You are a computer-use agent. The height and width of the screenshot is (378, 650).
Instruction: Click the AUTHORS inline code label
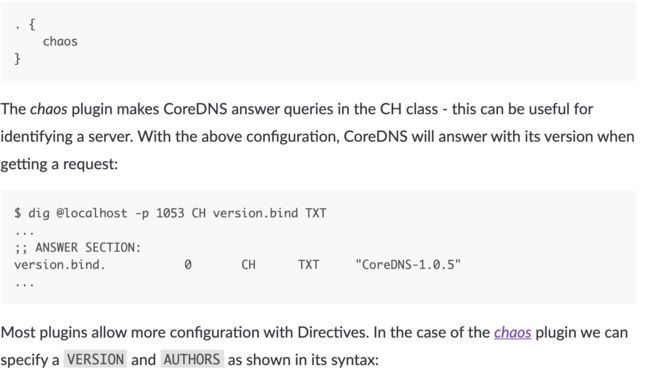tap(192, 359)
